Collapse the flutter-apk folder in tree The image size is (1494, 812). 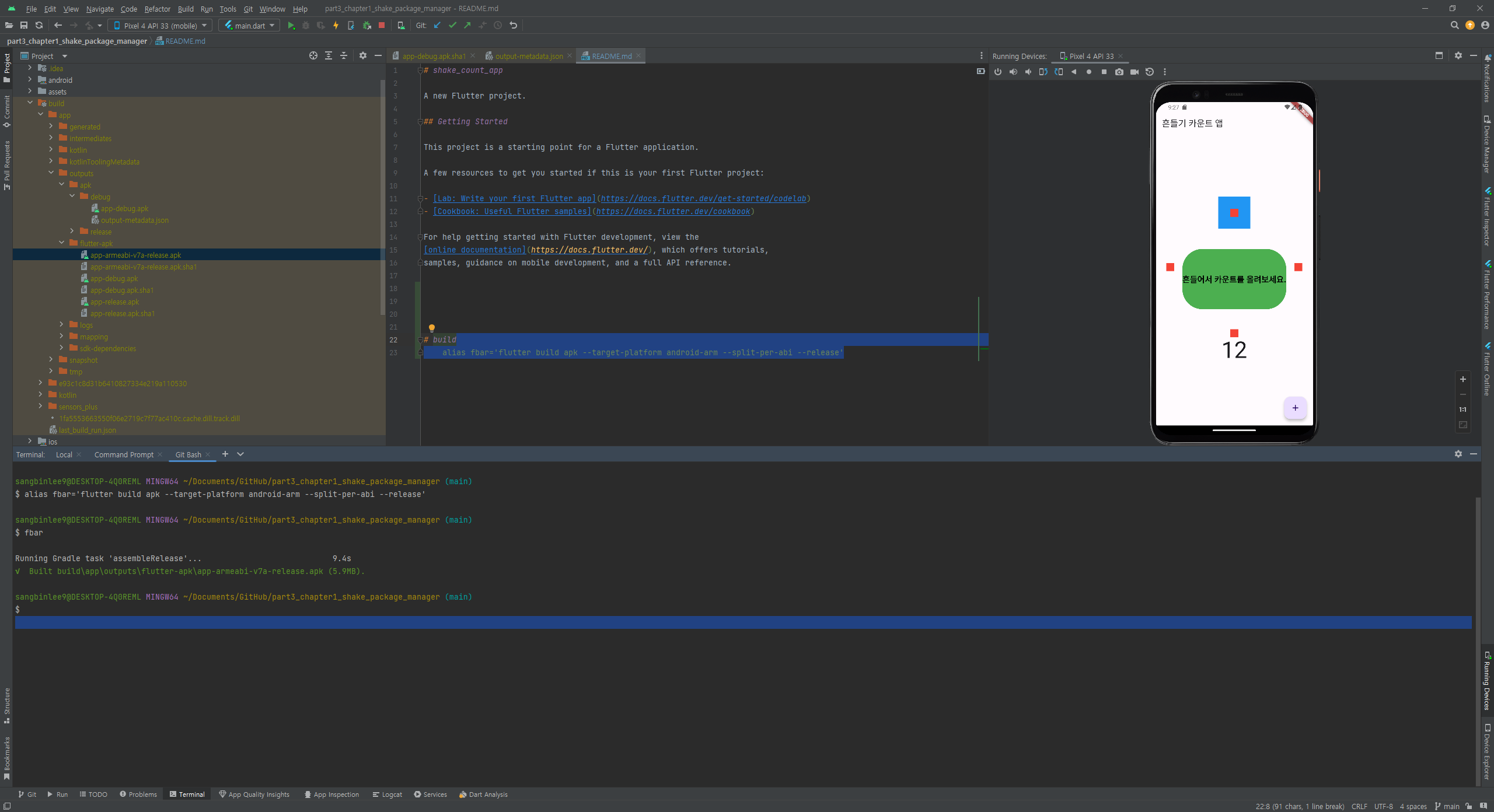pos(62,243)
